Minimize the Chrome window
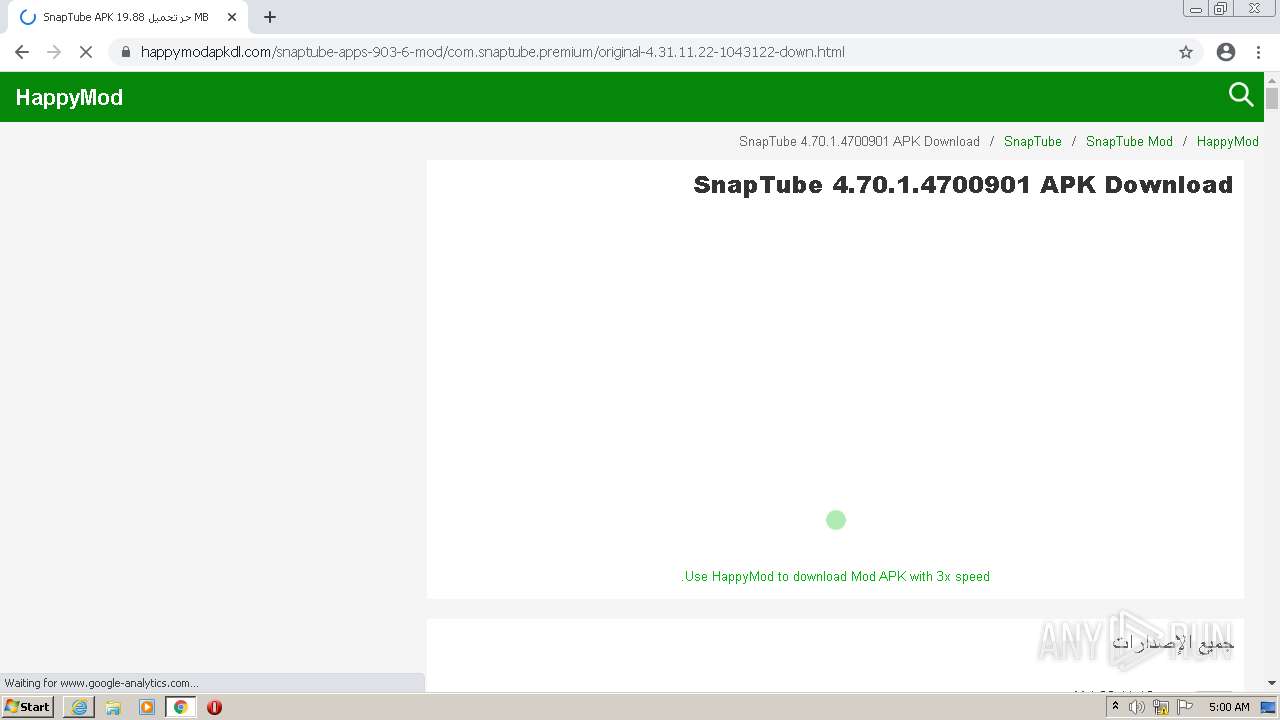The height and width of the screenshot is (720, 1280). [x=1196, y=9]
